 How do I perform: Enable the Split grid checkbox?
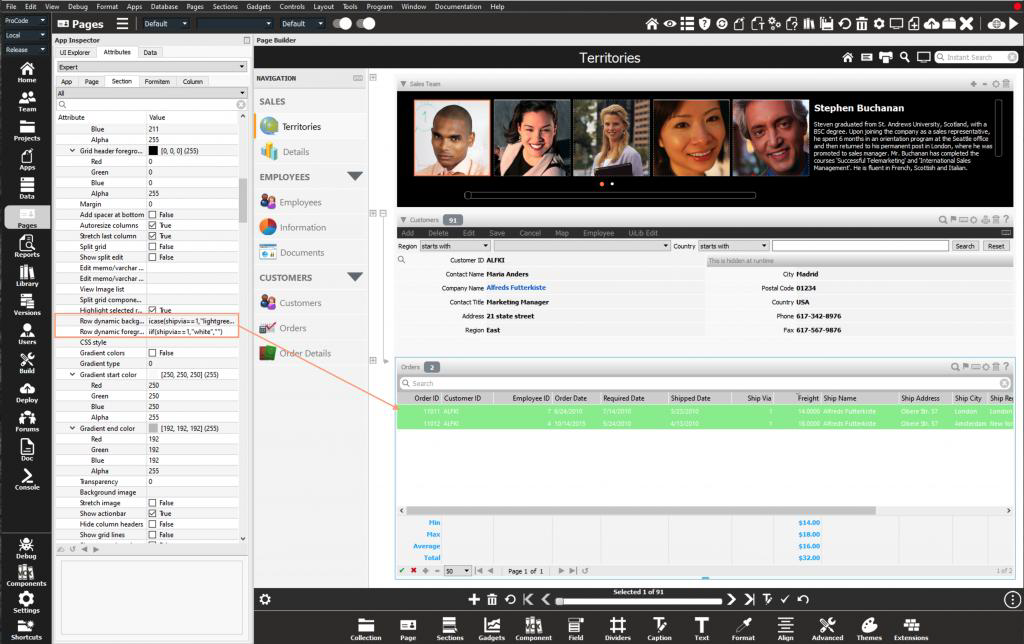click(153, 246)
